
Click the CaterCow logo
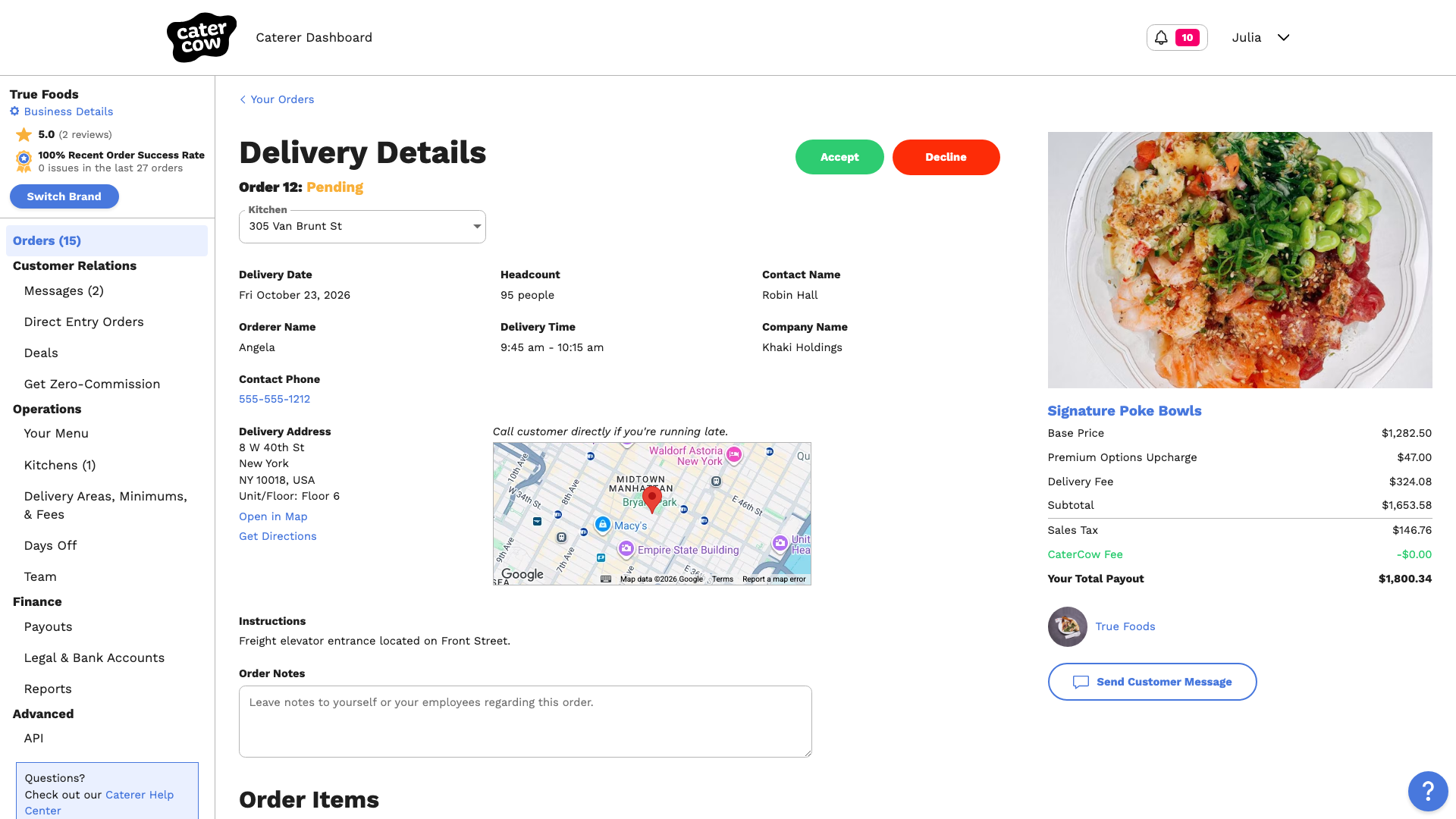click(x=201, y=37)
